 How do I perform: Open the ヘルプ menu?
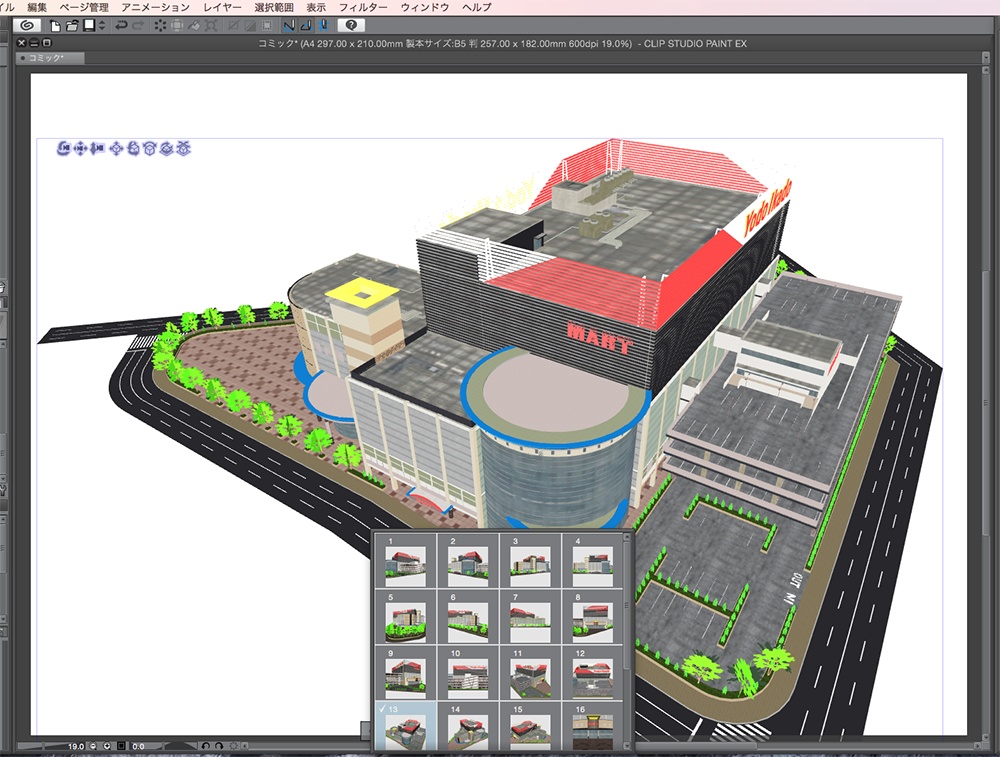click(x=477, y=7)
